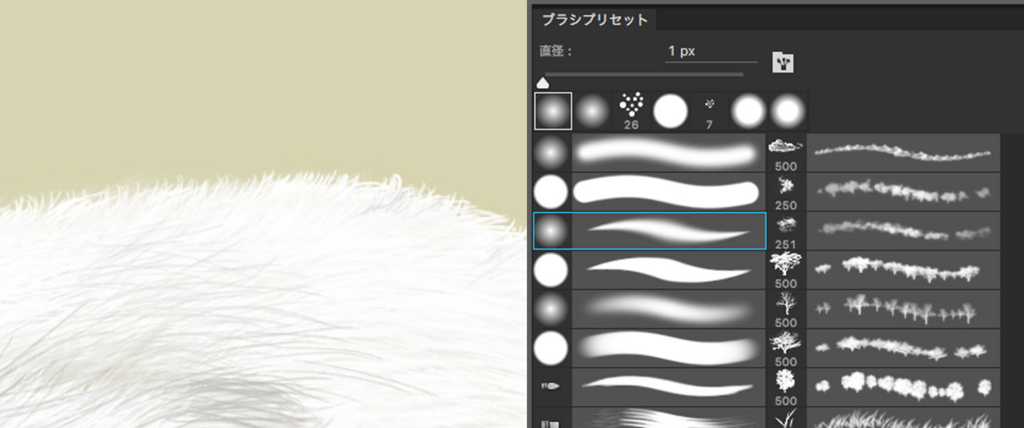Select the hard round tapered stroke preset
The width and height of the screenshot is (1024, 428).
click(x=669, y=270)
